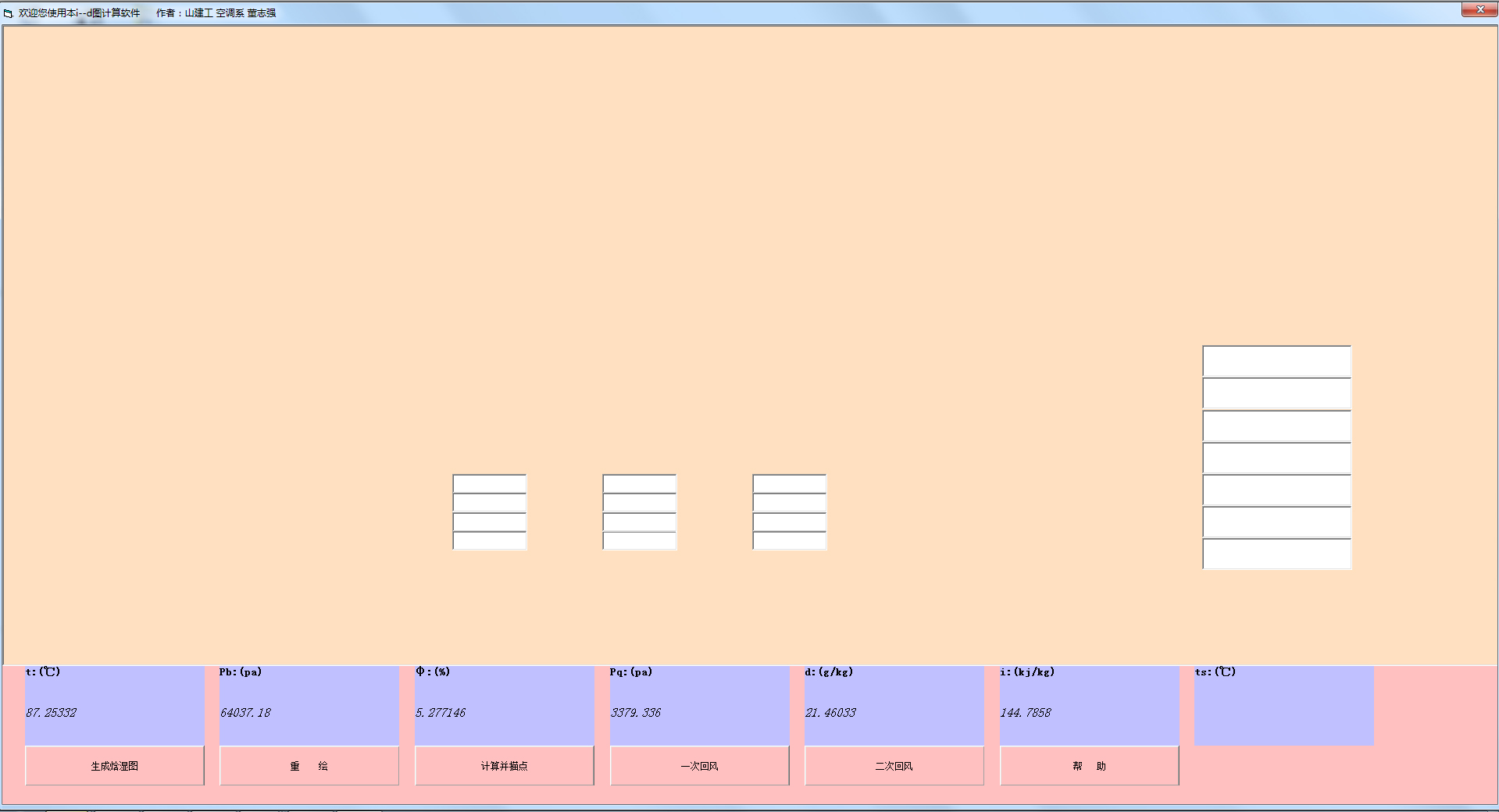Focus the first box in left input group
This screenshot has height=812, width=1499.
coord(490,483)
